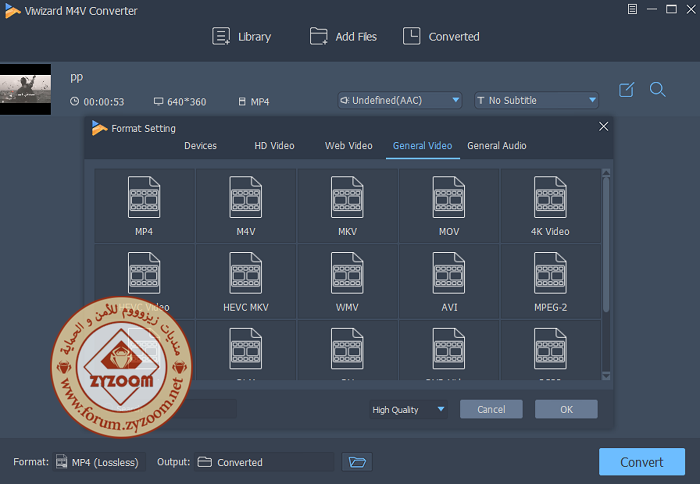Switch to the Web Video tab

pyautogui.click(x=349, y=146)
